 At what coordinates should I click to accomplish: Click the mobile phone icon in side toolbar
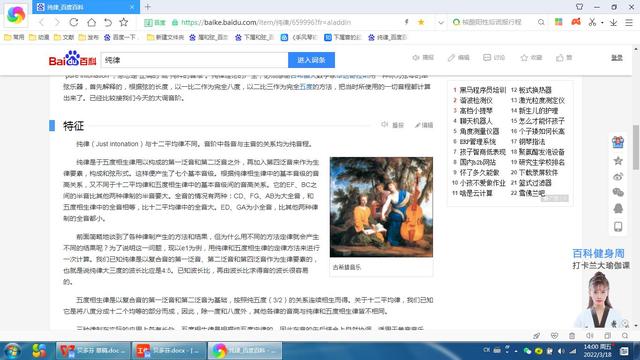click(618, 227)
